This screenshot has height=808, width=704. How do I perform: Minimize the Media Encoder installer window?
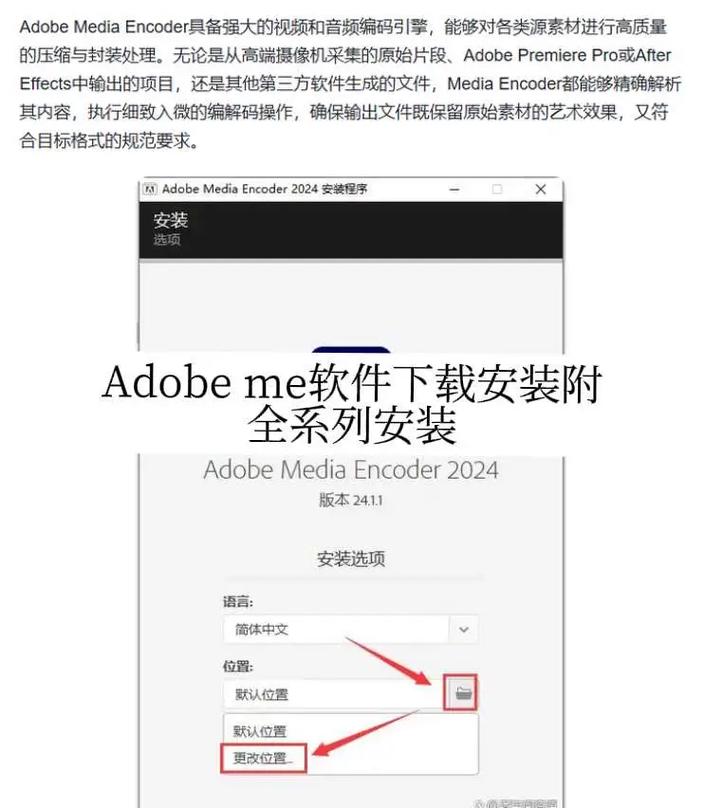454,189
